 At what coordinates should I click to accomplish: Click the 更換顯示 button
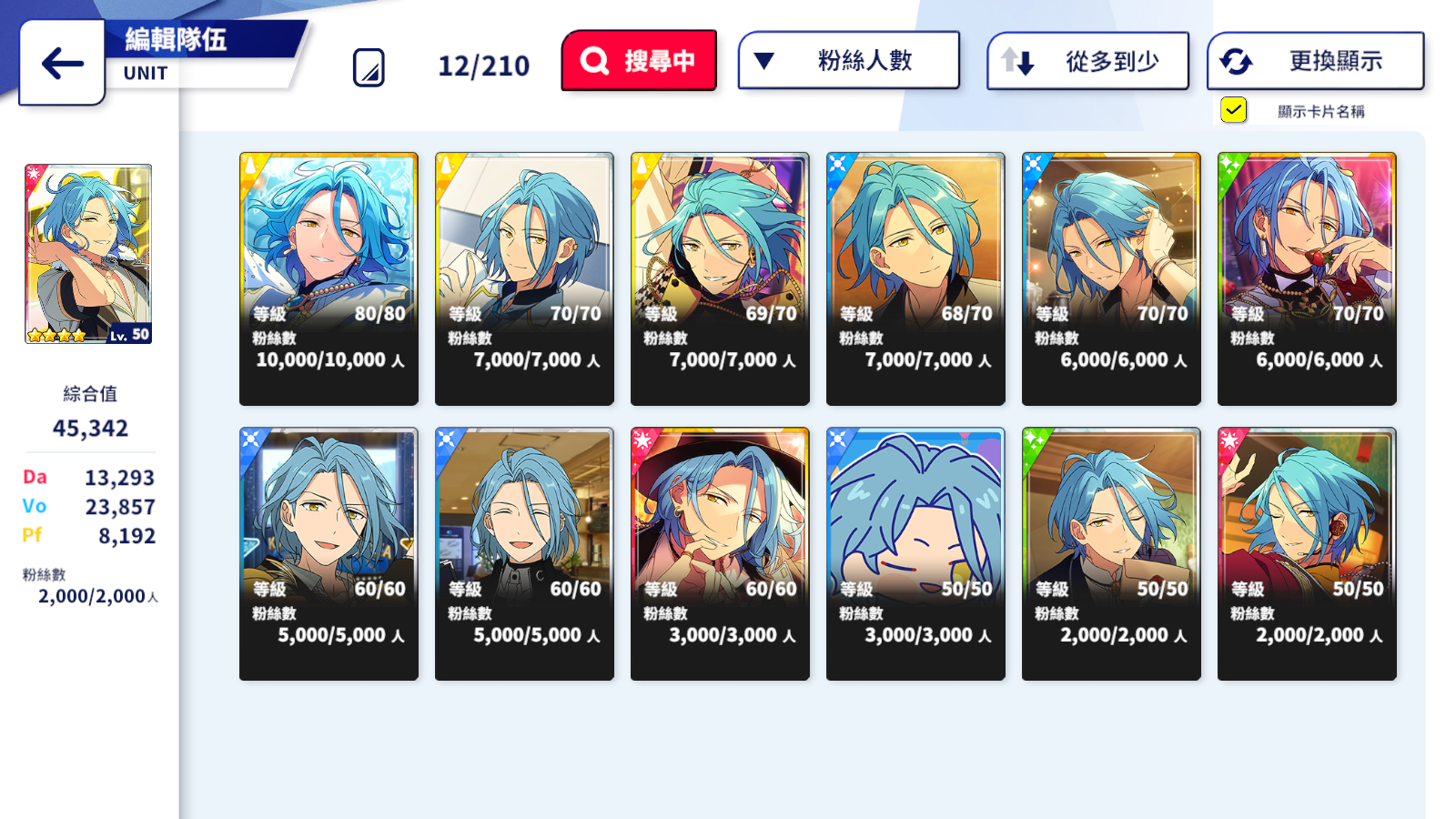1316,61
